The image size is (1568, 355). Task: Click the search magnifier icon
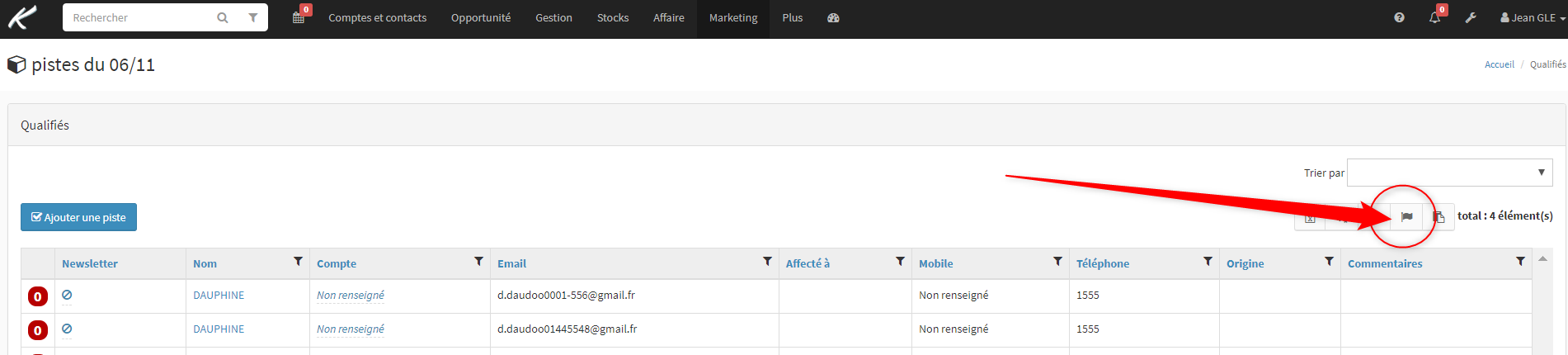[x=223, y=17]
